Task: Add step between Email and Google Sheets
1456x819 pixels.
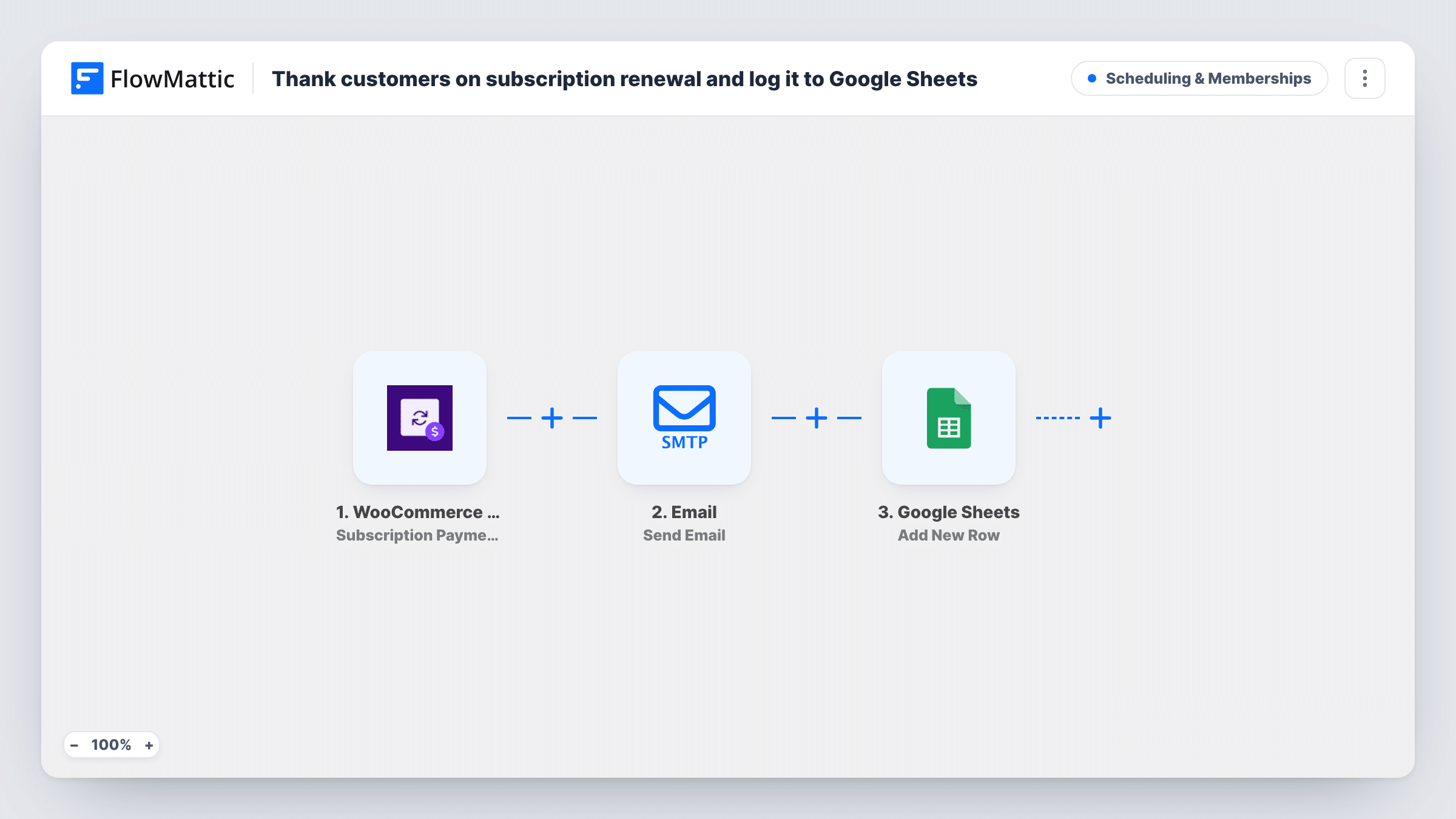Action: (x=817, y=418)
